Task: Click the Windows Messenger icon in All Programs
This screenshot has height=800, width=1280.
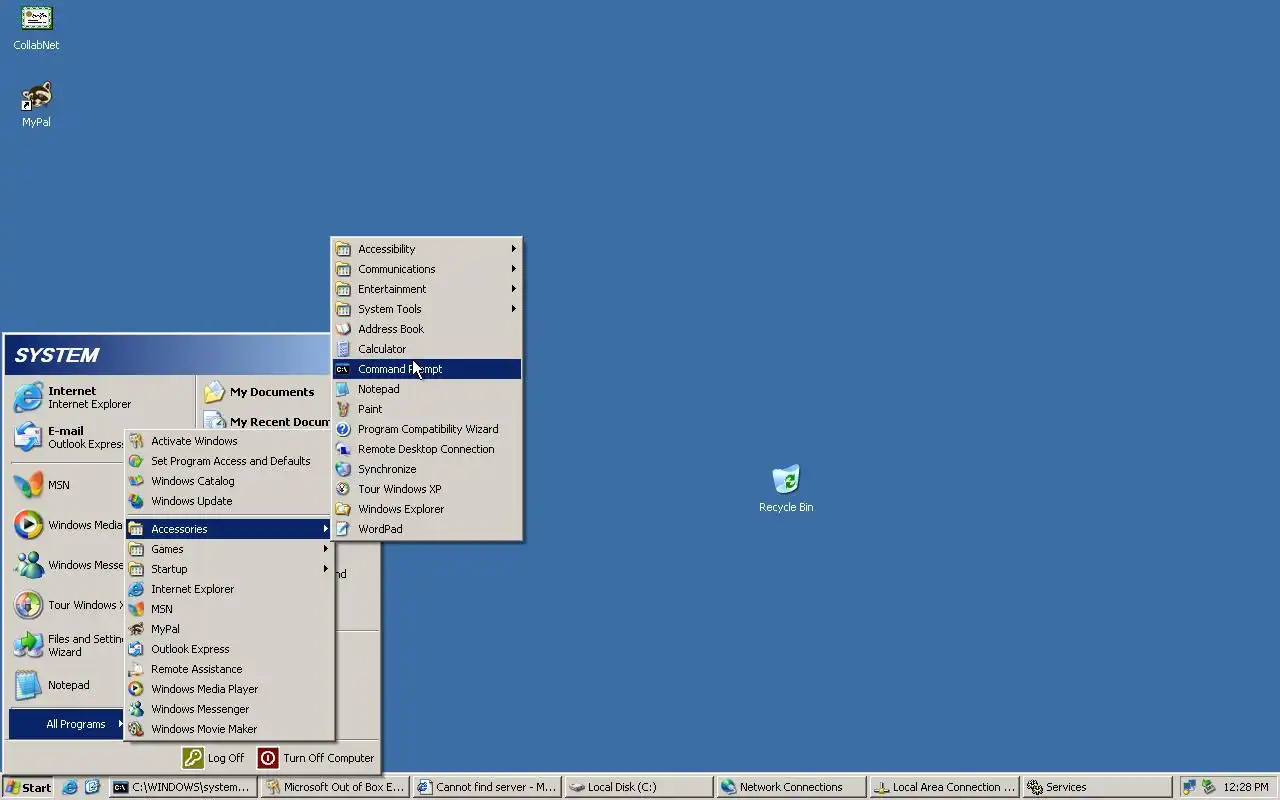Action: tap(136, 709)
